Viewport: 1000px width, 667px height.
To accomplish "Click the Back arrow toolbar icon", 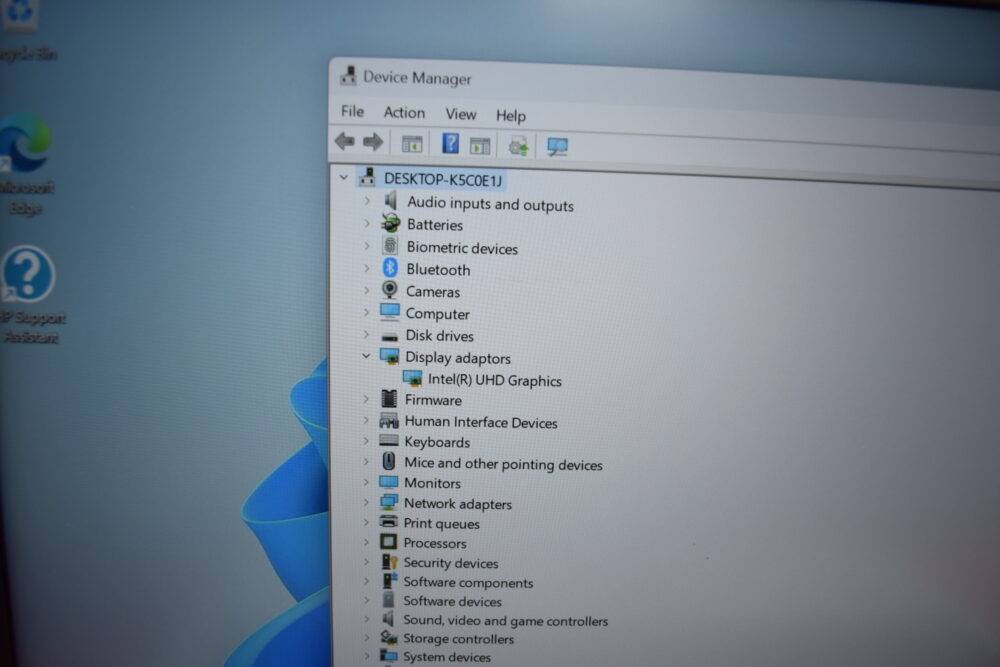I will click(x=345, y=140).
